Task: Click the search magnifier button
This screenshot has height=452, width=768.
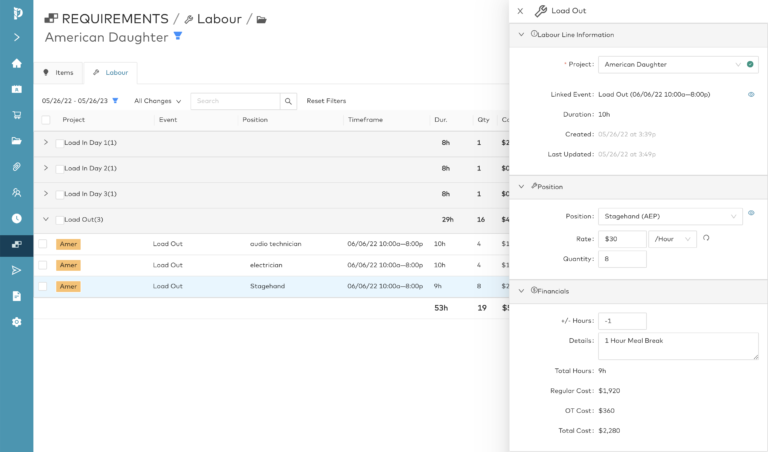Action: point(288,101)
